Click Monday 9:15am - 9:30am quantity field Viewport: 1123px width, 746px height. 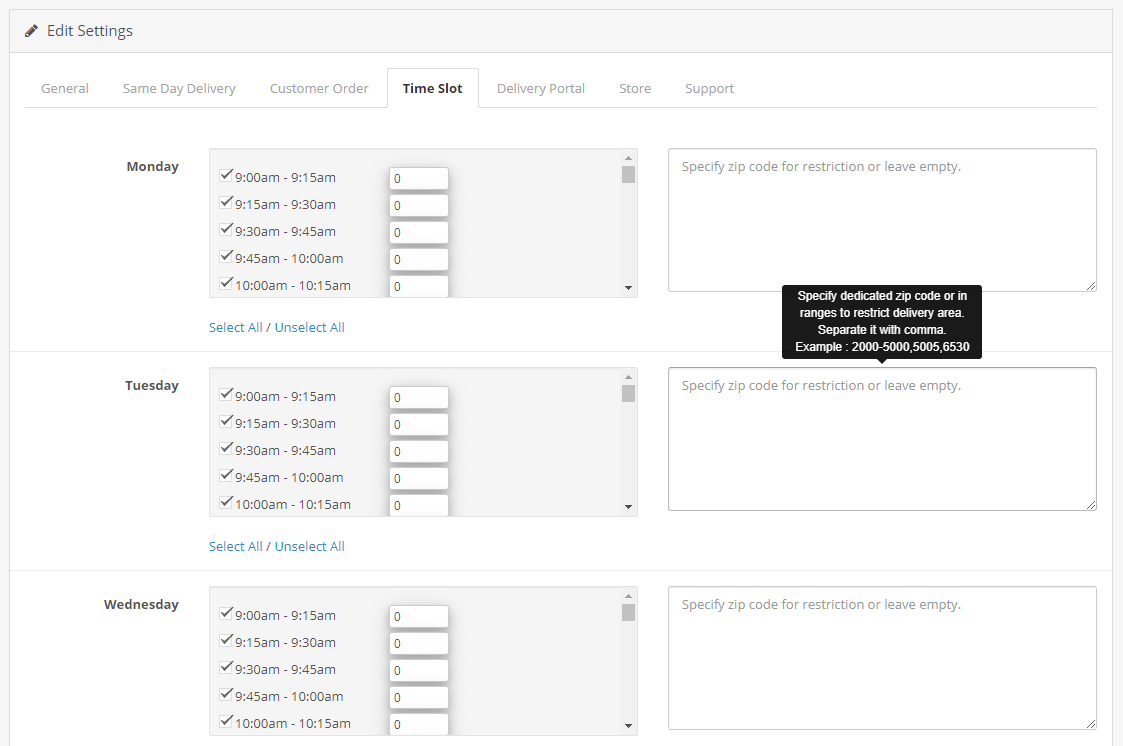pyautogui.click(x=419, y=205)
